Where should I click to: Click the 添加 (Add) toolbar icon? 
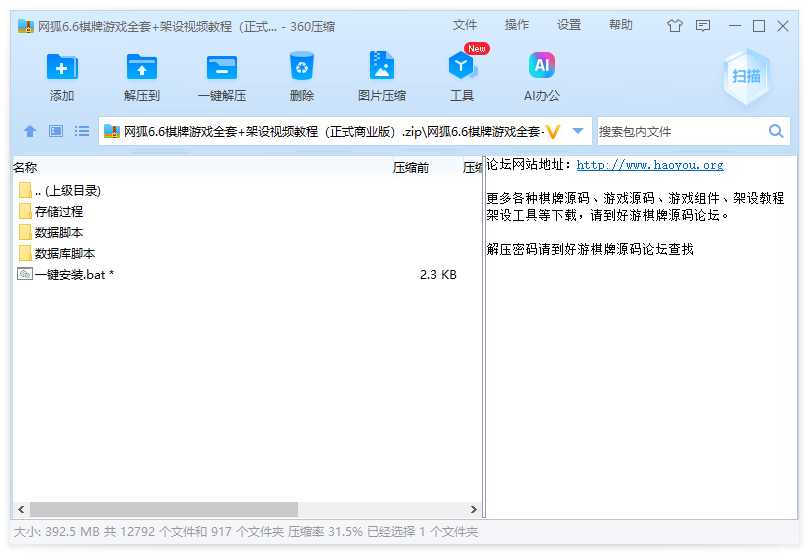point(62,67)
